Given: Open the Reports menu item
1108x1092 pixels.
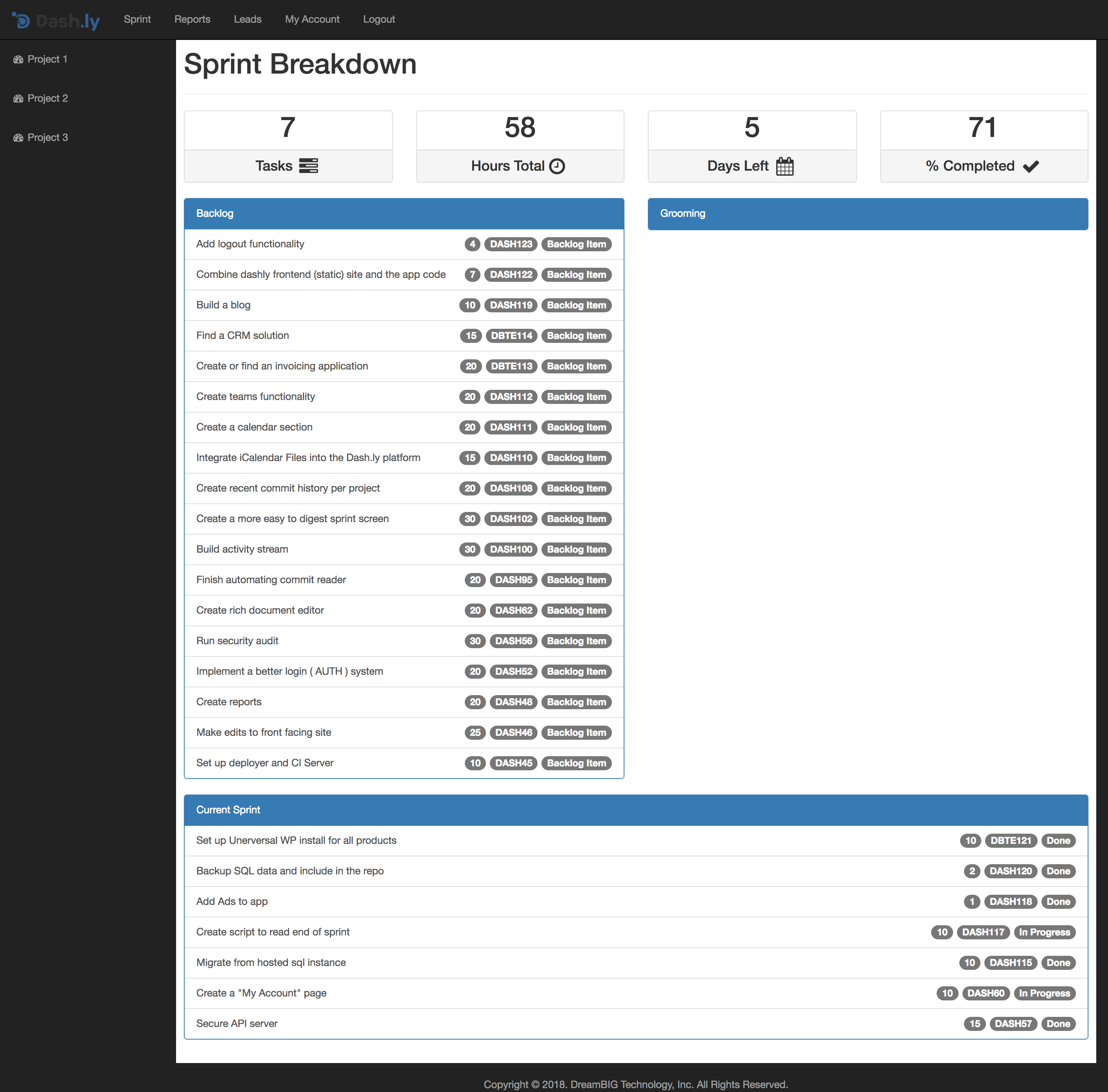Looking at the screenshot, I should (192, 20).
